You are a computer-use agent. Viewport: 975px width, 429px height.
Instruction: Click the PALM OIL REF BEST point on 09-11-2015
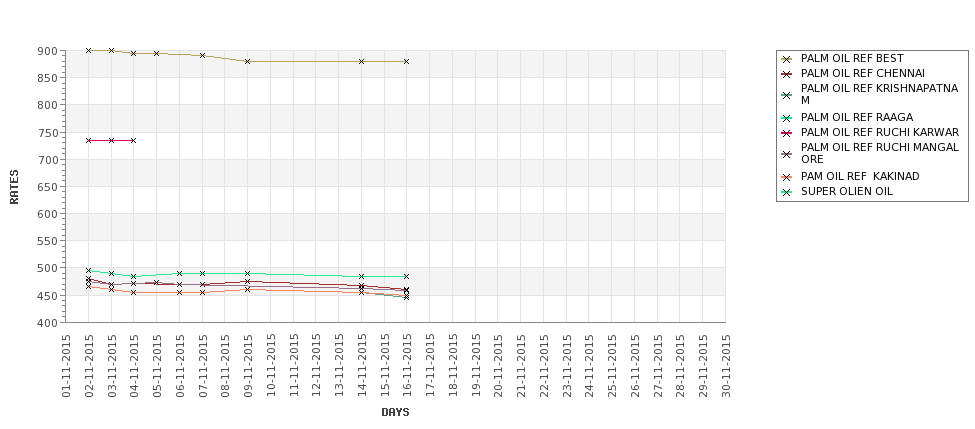pyautogui.click(x=247, y=62)
